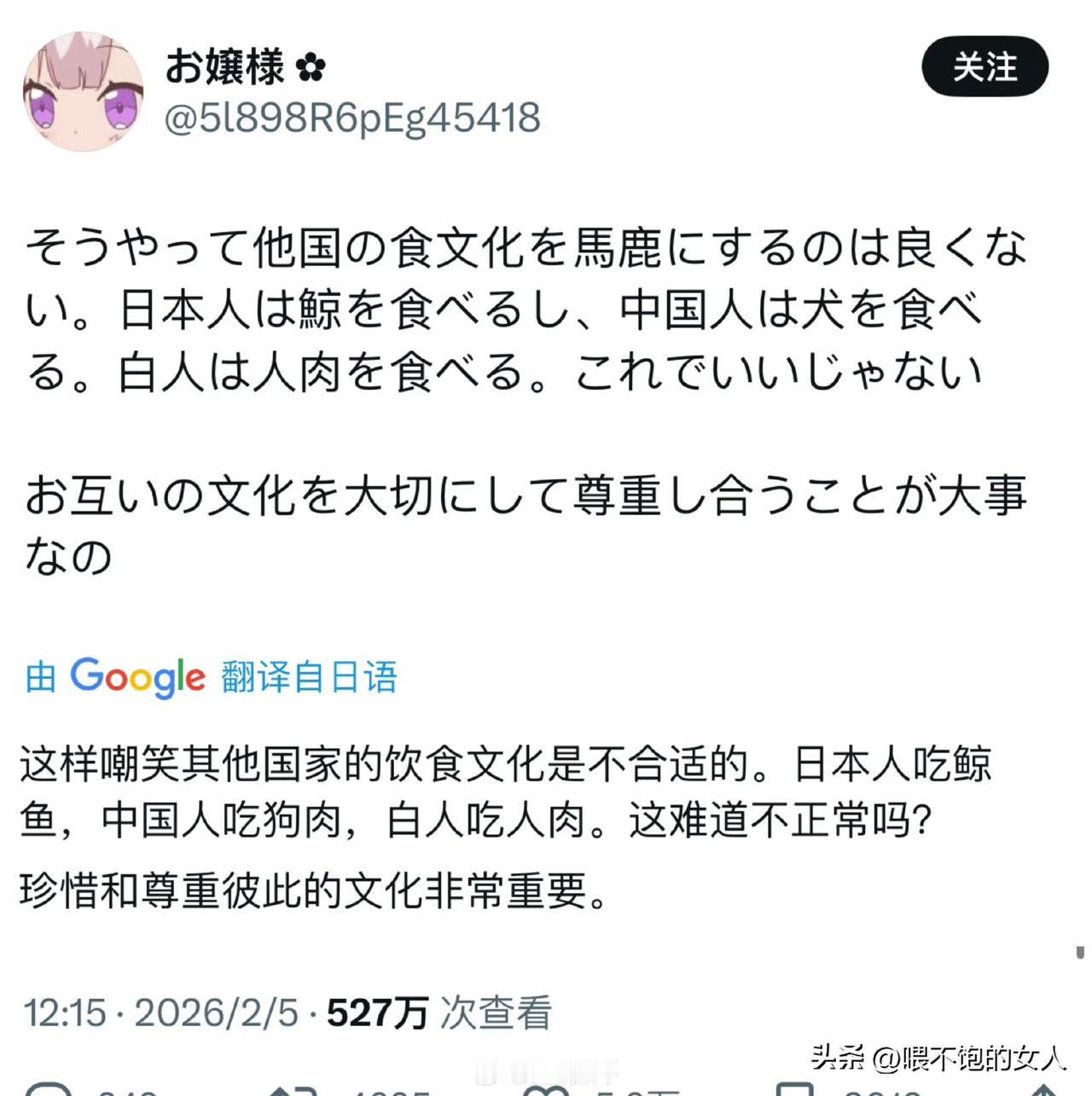Click the @5l898R6pEg45418 handle
This screenshot has height=1096, width=1092.
click(x=352, y=118)
